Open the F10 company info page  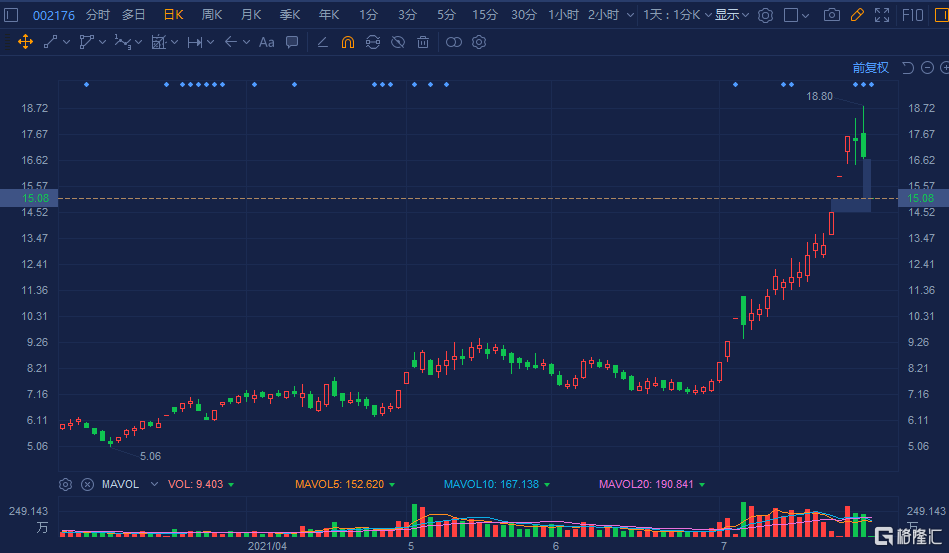[x=912, y=15]
